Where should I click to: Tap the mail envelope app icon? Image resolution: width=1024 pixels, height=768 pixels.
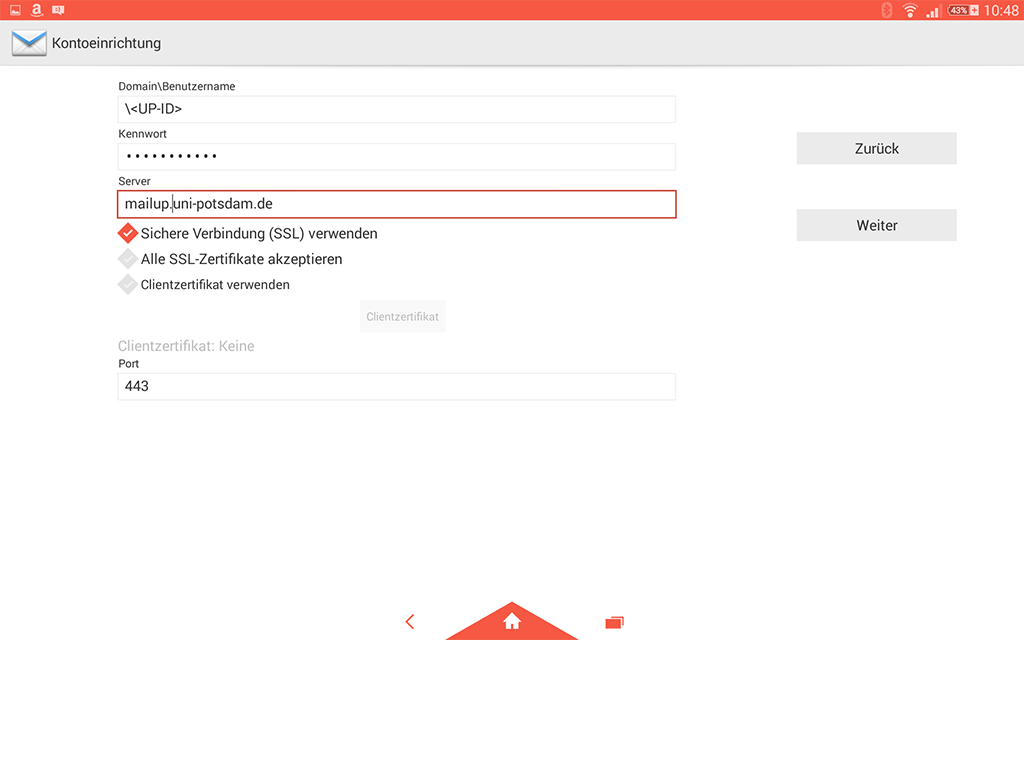tap(29, 43)
